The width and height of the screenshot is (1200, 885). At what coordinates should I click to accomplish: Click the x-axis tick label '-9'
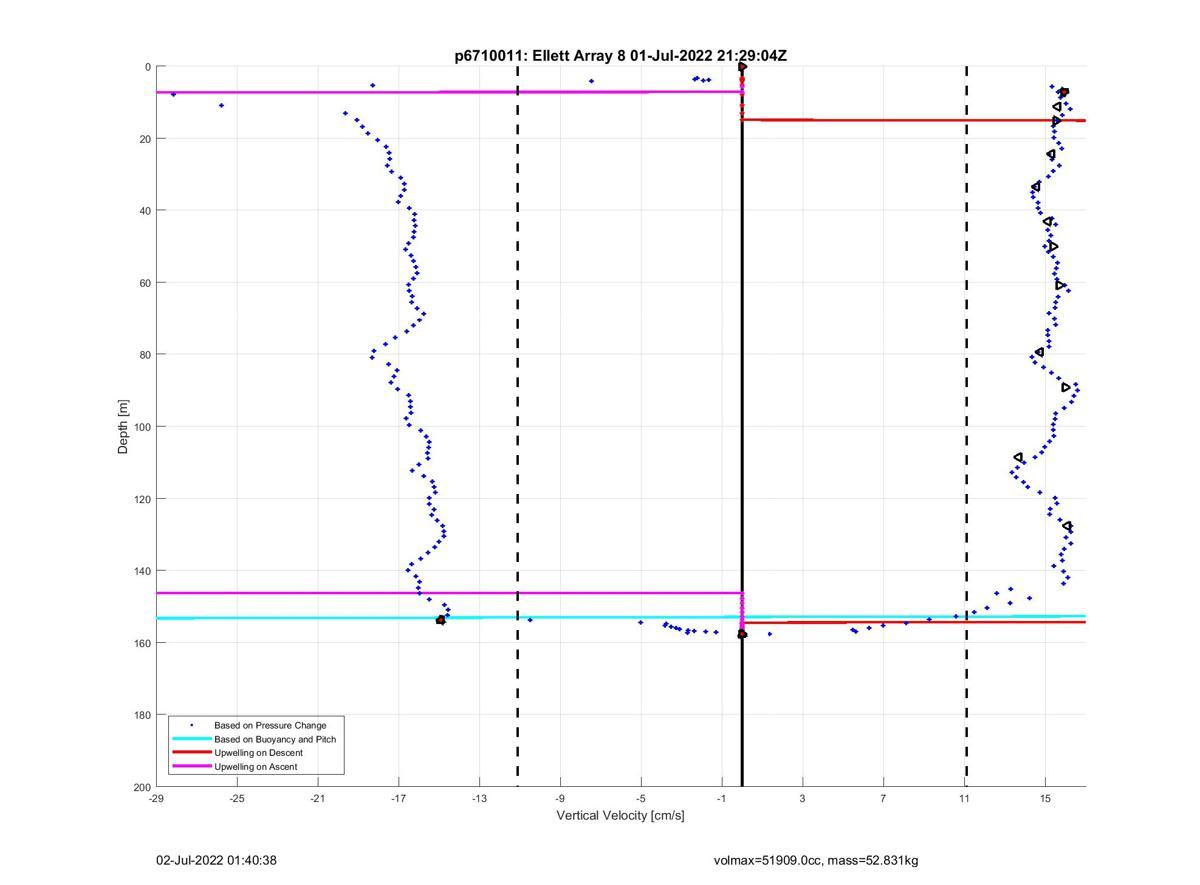pos(560,798)
